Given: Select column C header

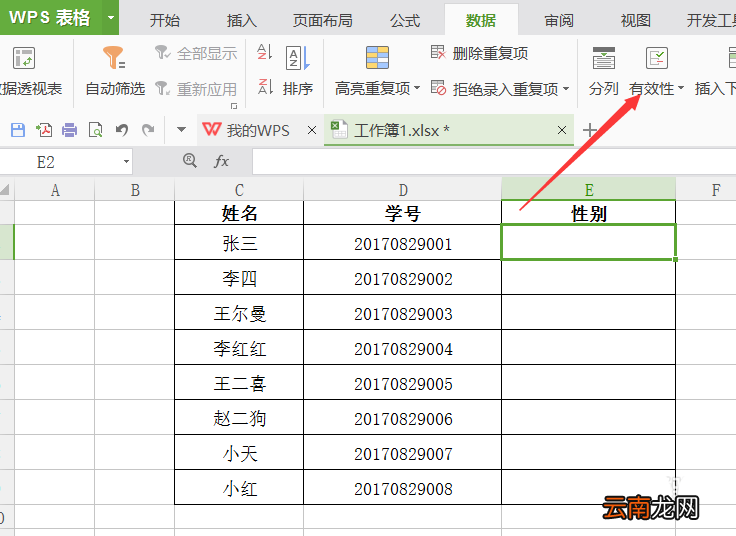Looking at the screenshot, I should tap(239, 190).
